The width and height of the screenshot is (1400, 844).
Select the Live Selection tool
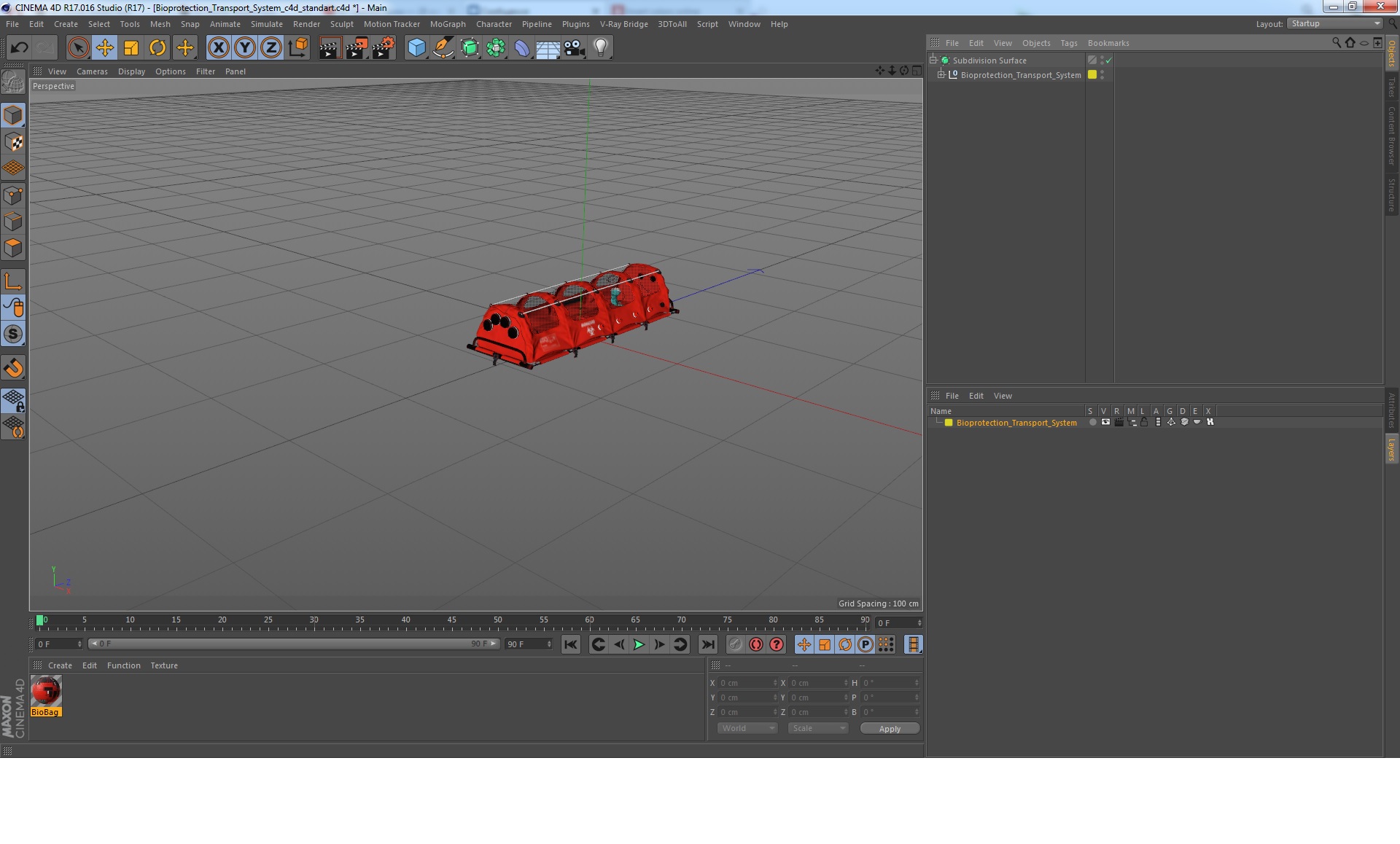coord(78,48)
